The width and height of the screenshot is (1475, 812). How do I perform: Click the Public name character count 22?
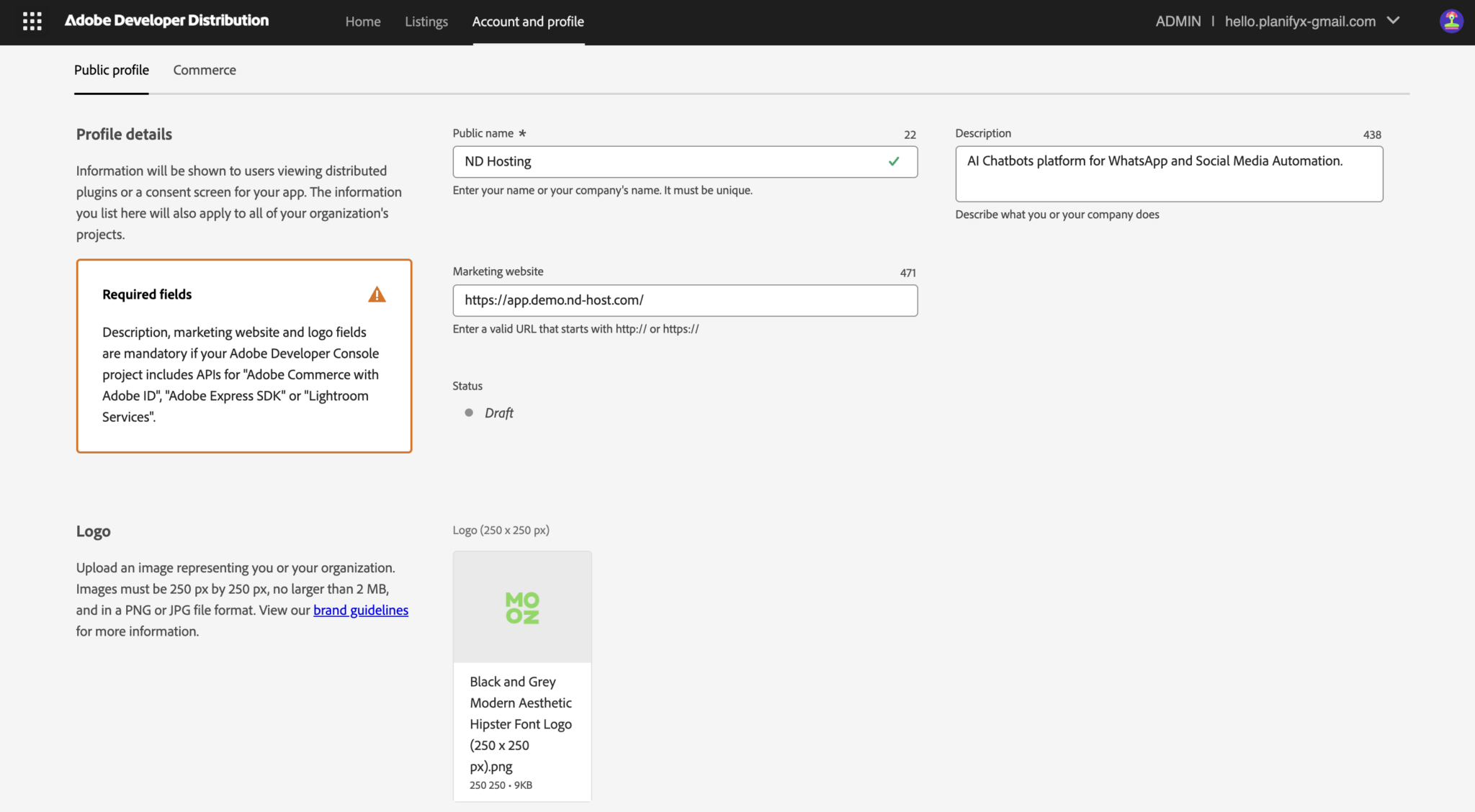click(x=910, y=135)
